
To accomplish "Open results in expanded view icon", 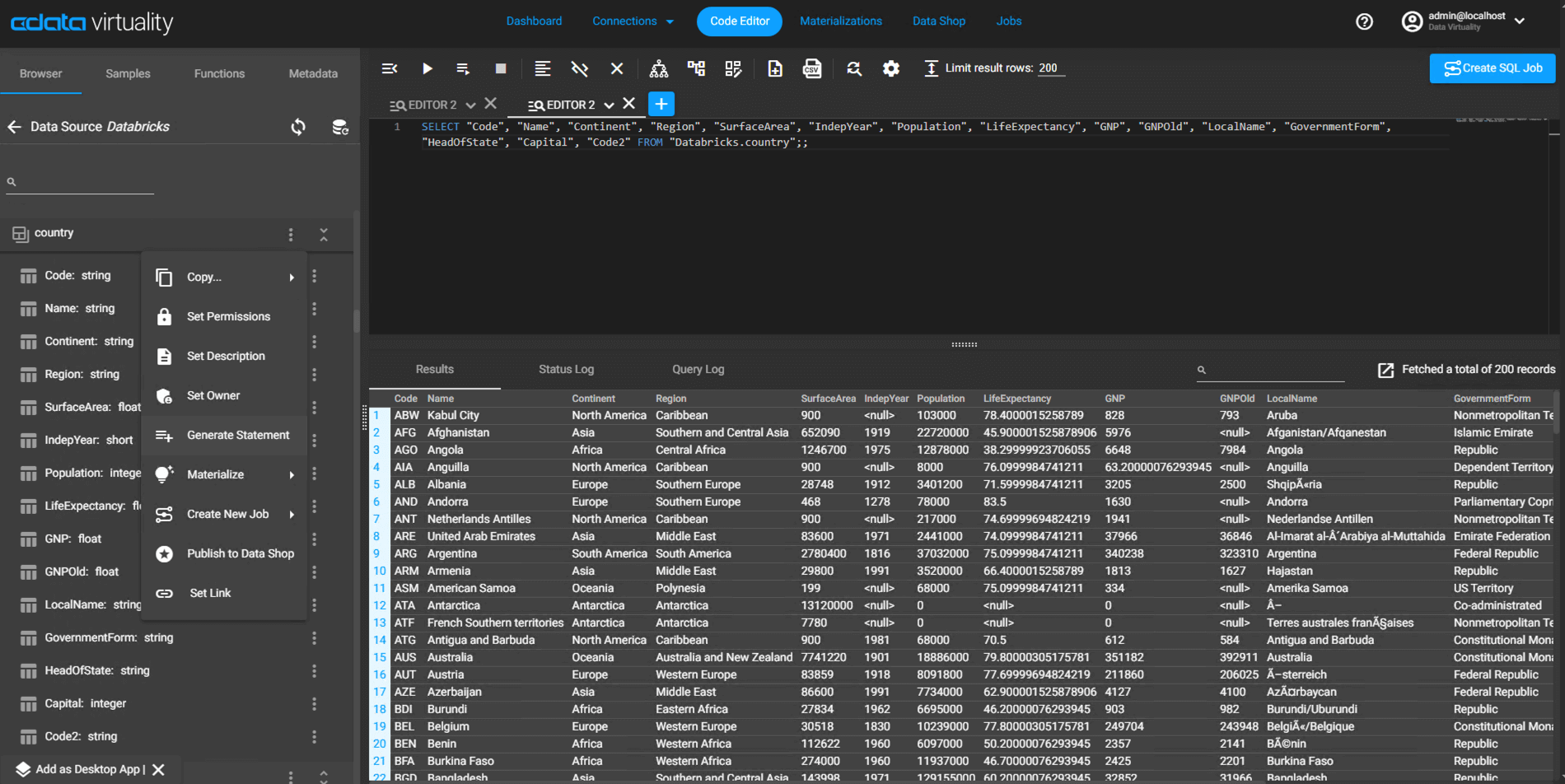I will point(1385,370).
